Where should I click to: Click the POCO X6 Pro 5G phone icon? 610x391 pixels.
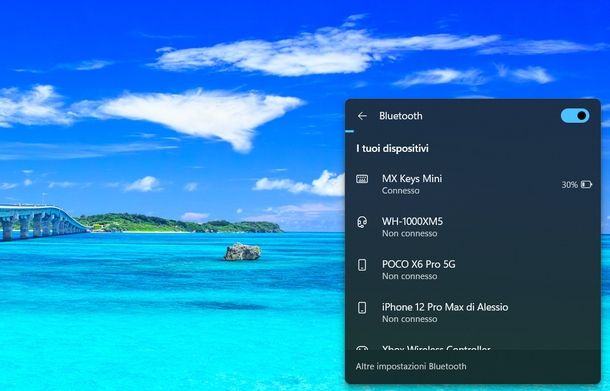[x=362, y=265]
